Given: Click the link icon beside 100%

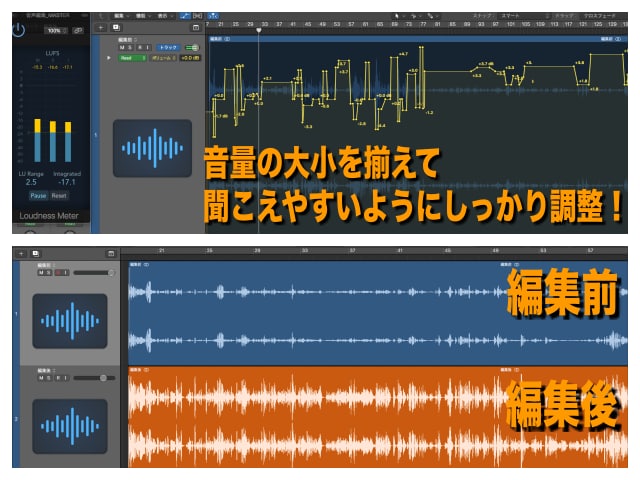Looking at the screenshot, I should tap(78, 31).
